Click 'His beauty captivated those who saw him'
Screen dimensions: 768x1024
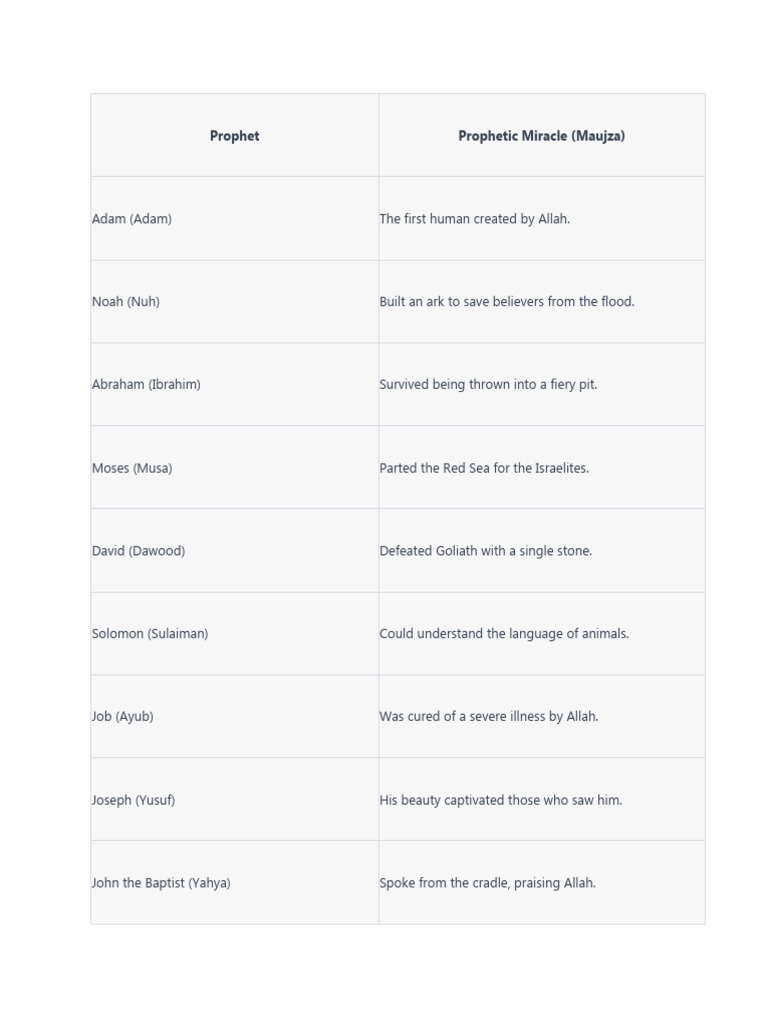point(500,800)
